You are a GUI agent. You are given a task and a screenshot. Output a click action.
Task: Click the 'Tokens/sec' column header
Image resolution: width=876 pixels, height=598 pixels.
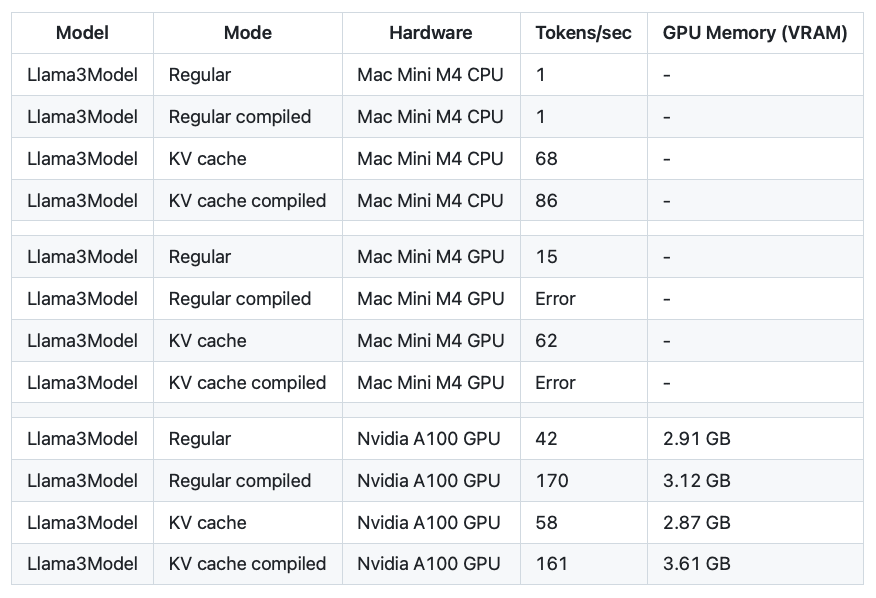tap(583, 33)
